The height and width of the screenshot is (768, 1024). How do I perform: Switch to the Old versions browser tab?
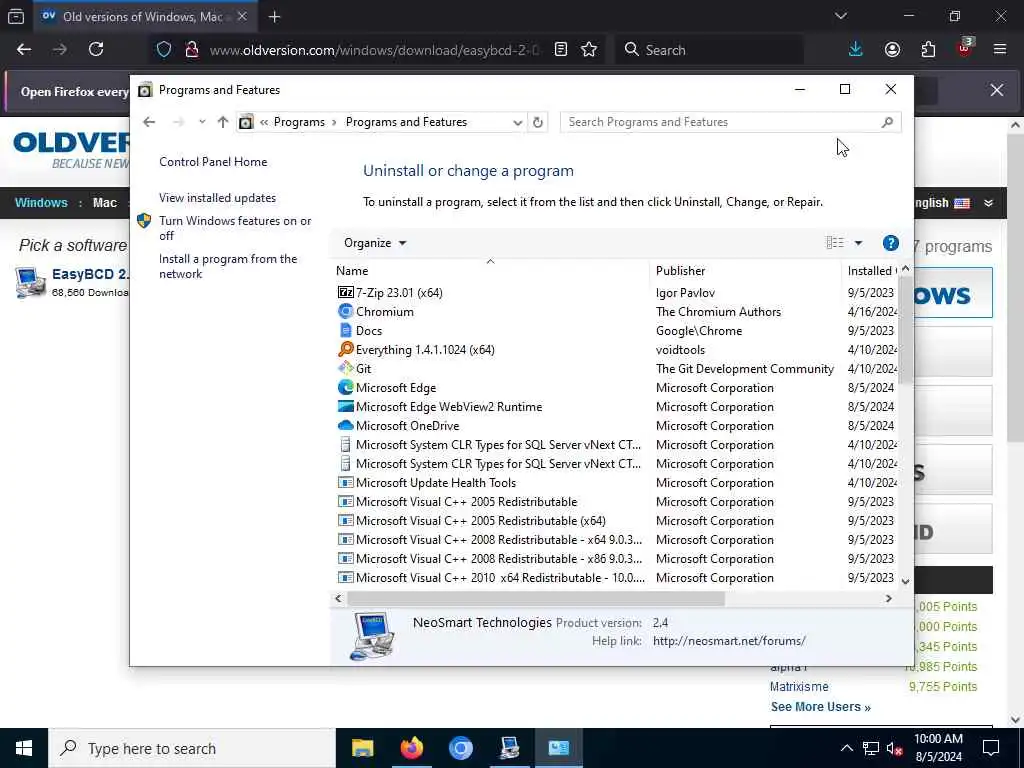[x=144, y=16]
